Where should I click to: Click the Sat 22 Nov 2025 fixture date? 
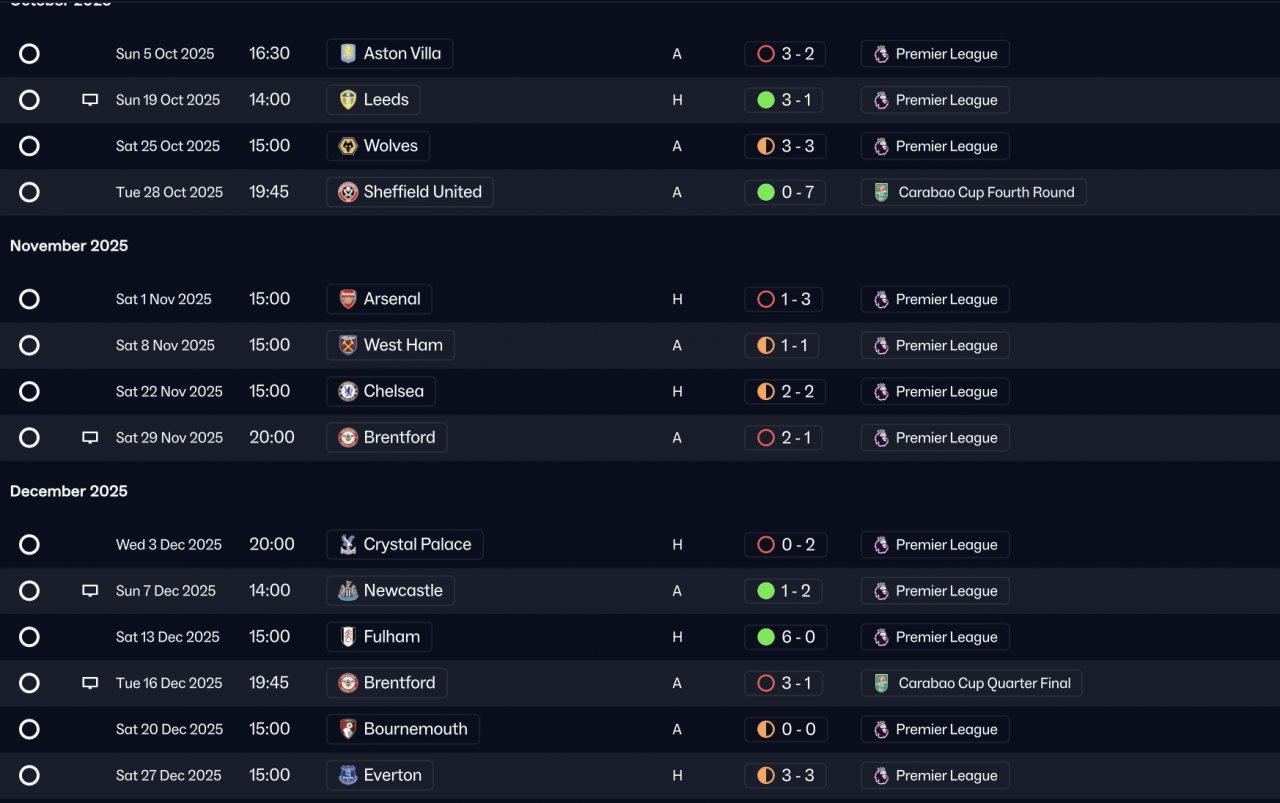click(x=169, y=392)
